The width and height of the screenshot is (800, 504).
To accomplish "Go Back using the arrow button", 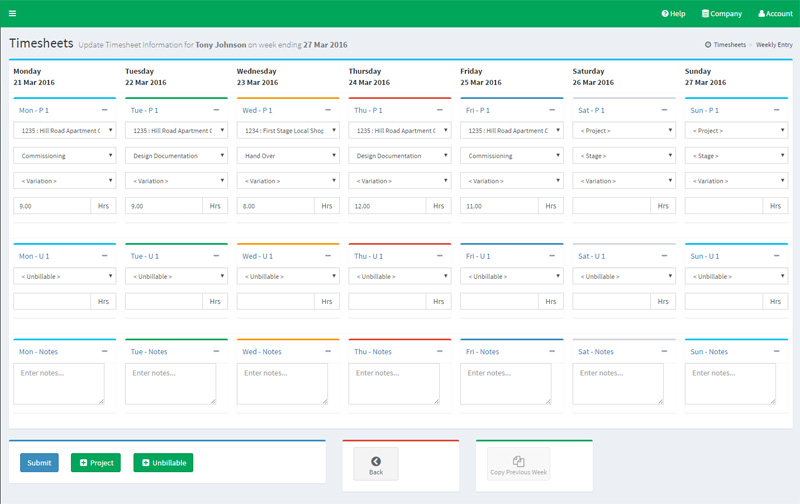I will pyautogui.click(x=376, y=464).
